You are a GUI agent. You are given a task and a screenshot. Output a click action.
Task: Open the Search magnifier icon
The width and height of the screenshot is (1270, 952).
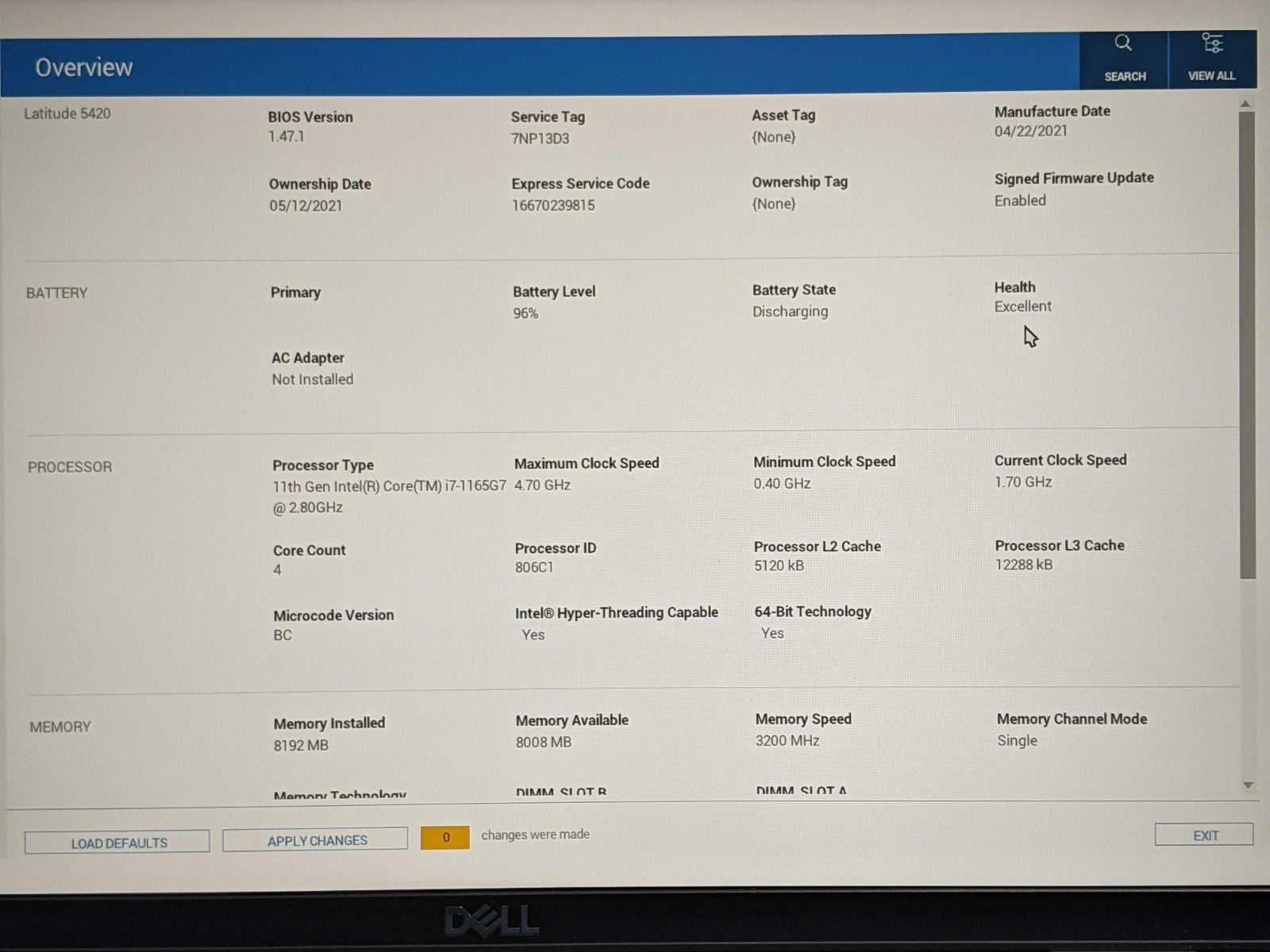pos(1123,44)
